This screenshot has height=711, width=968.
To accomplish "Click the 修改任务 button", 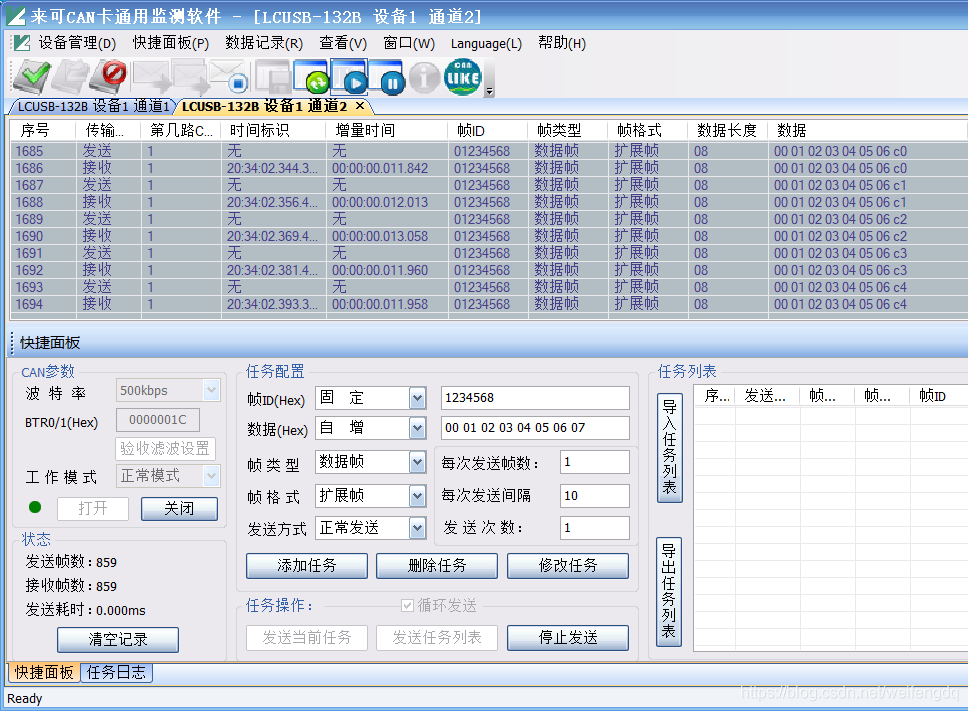I will [568, 566].
